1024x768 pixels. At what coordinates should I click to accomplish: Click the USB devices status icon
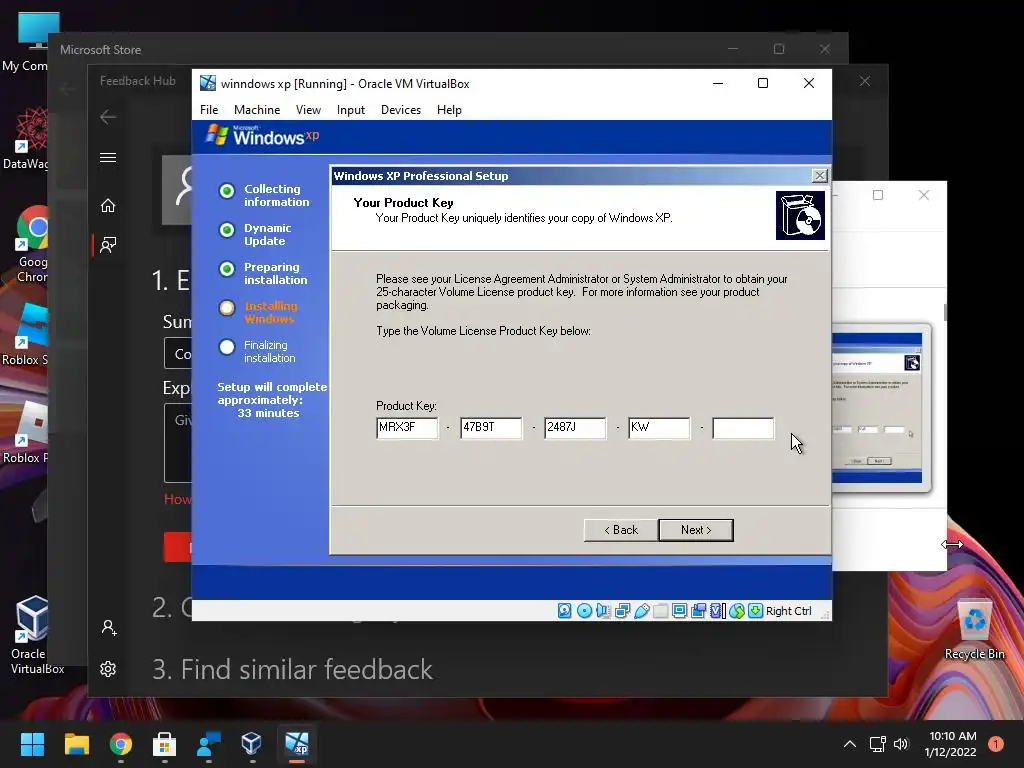pos(641,611)
